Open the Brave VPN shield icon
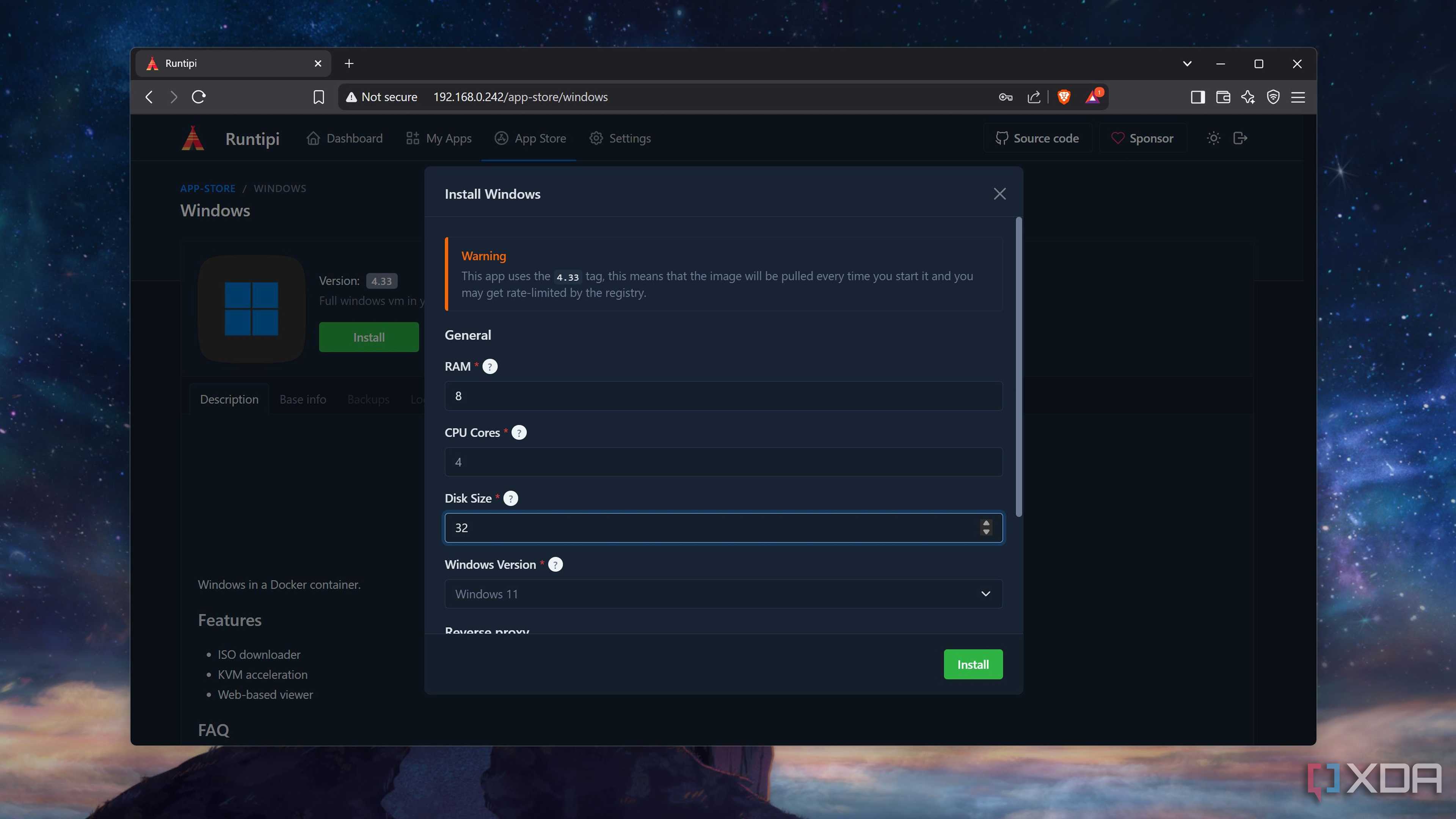The width and height of the screenshot is (1456, 819). coord(1273,97)
